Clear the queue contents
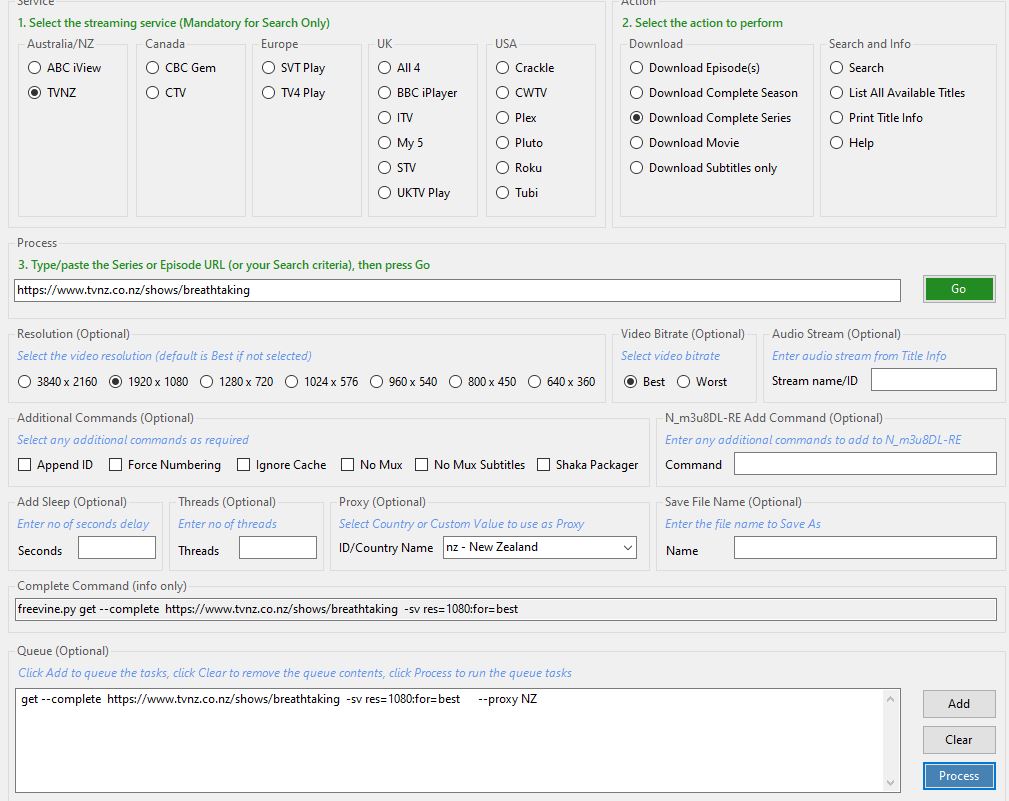This screenshot has width=1009, height=801. [958, 740]
